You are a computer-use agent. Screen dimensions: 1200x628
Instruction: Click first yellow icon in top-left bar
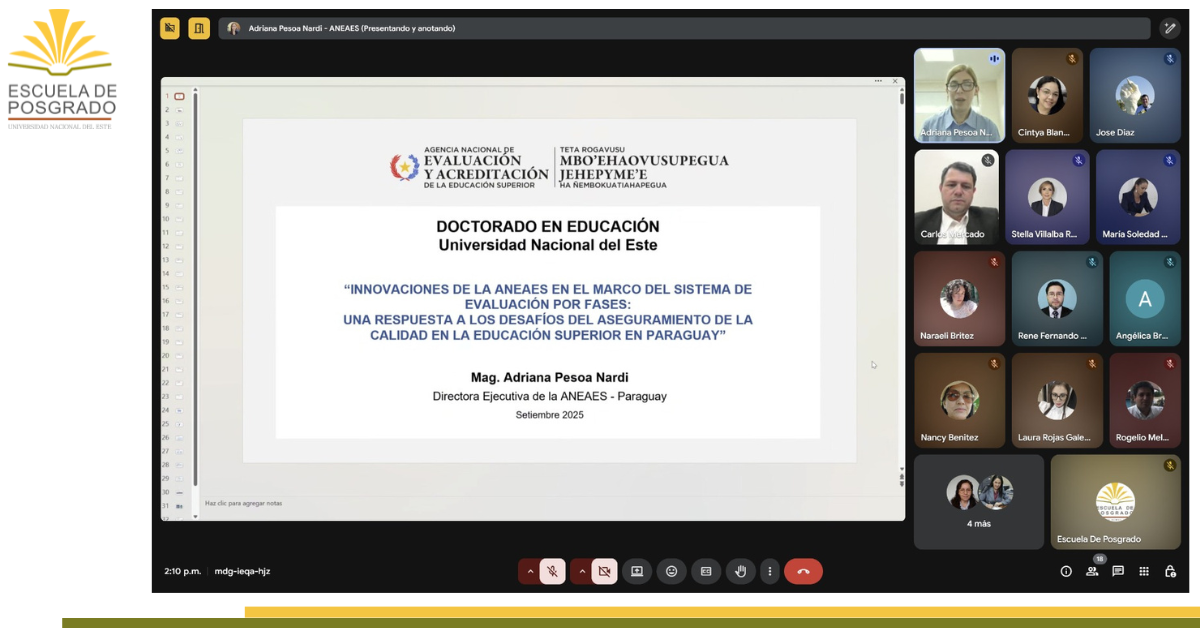(170, 28)
